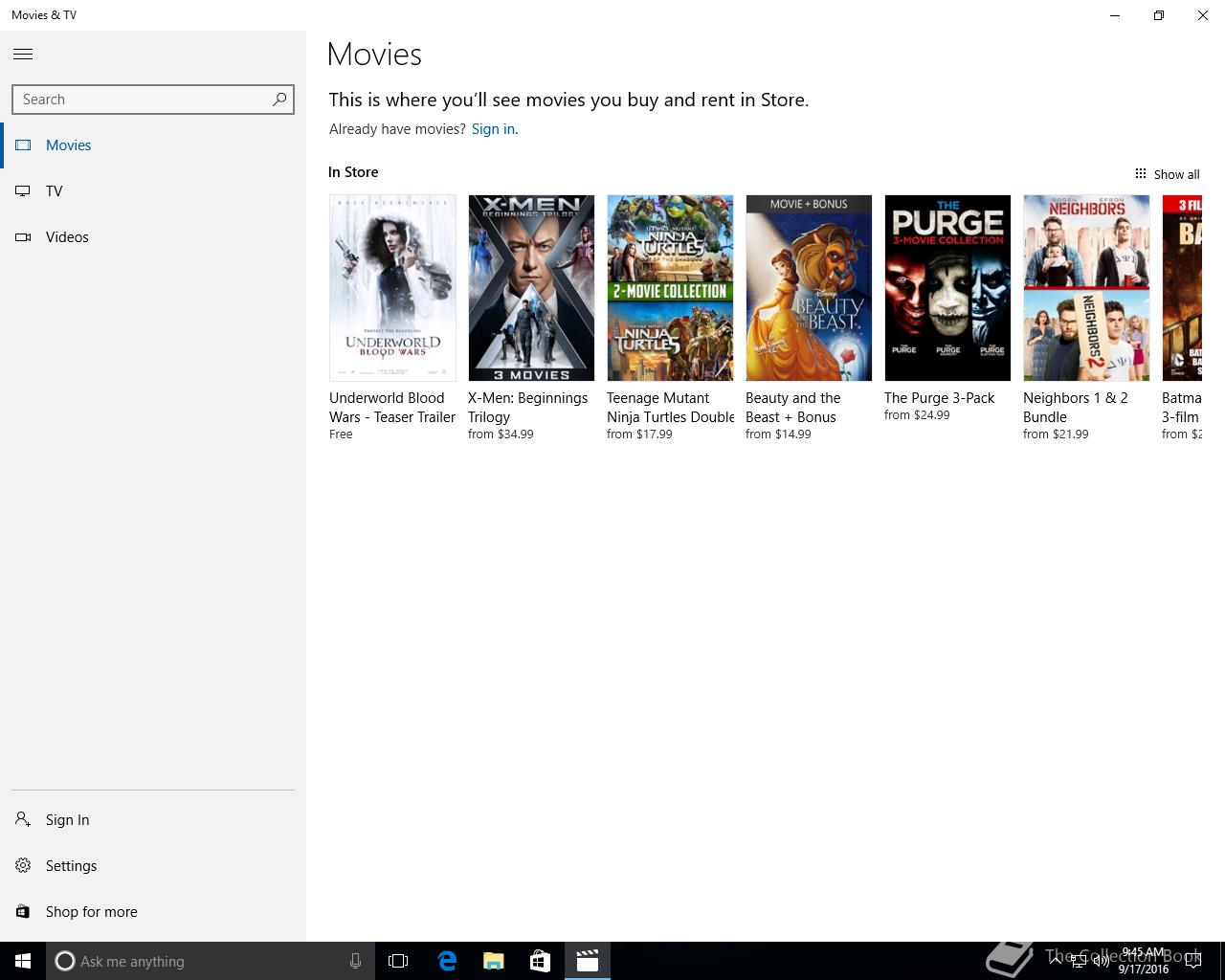Viewport: 1225px width, 980px height.
Task: Open Windows Store from taskbar
Action: (540, 961)
